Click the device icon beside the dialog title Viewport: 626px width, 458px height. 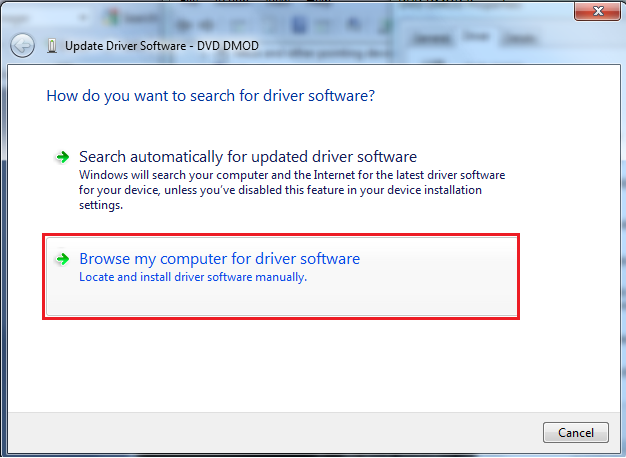coord(52,46)
